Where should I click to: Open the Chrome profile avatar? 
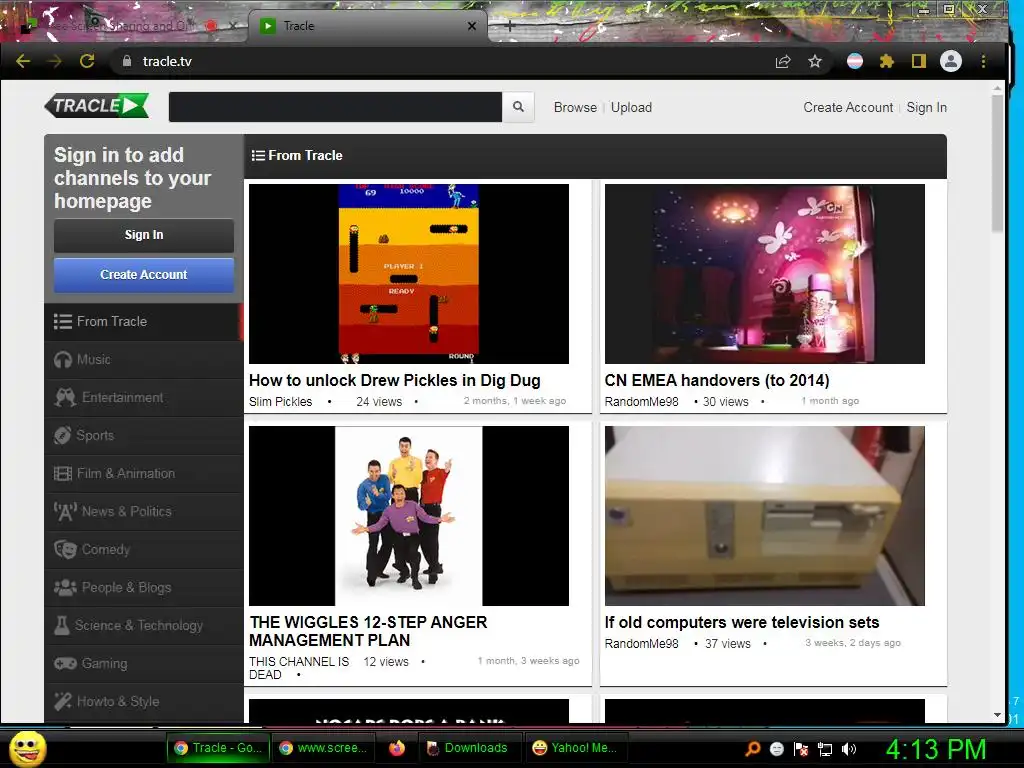point(950,61)
